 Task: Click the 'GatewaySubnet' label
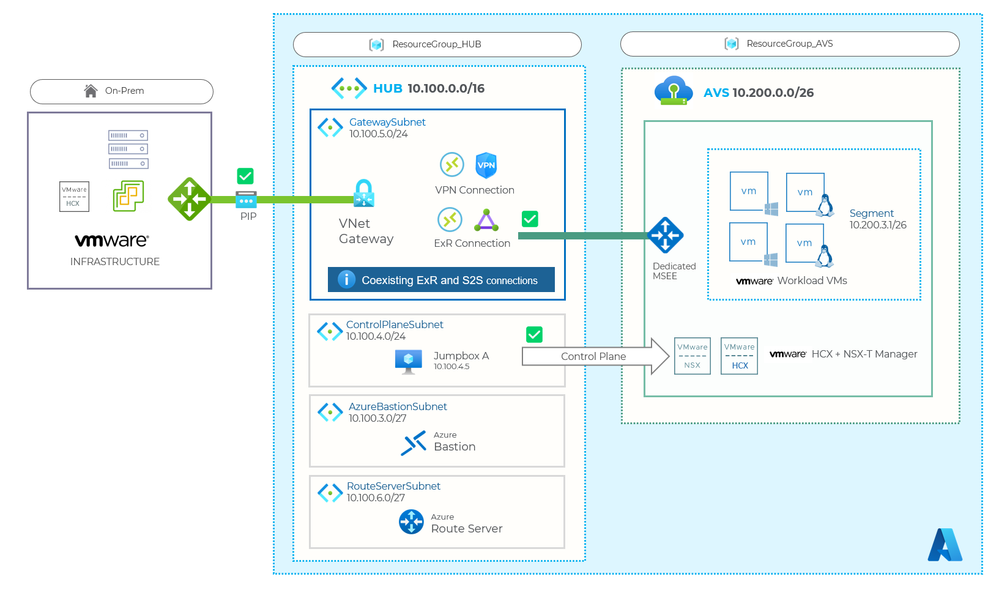pos(387,122)
